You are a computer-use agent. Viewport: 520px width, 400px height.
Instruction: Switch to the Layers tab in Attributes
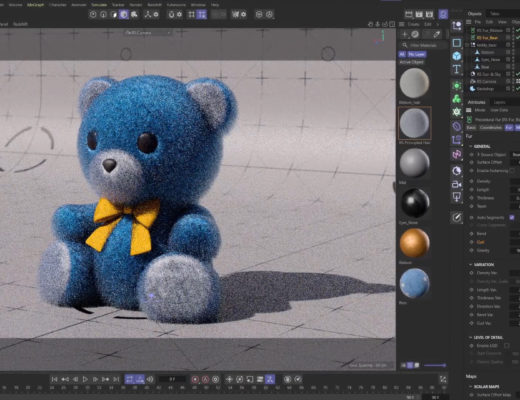coord(499,102)
